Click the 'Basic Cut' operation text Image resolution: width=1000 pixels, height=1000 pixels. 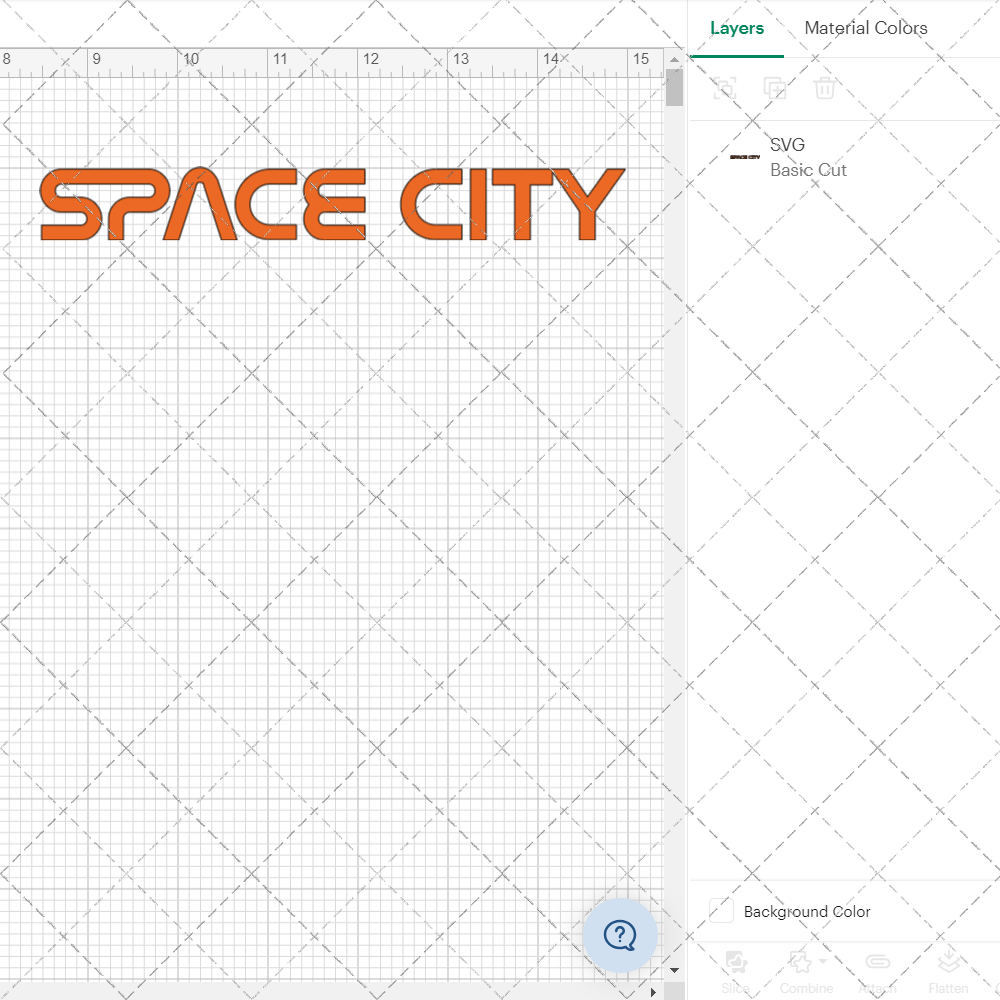click(x=808, y=170)
